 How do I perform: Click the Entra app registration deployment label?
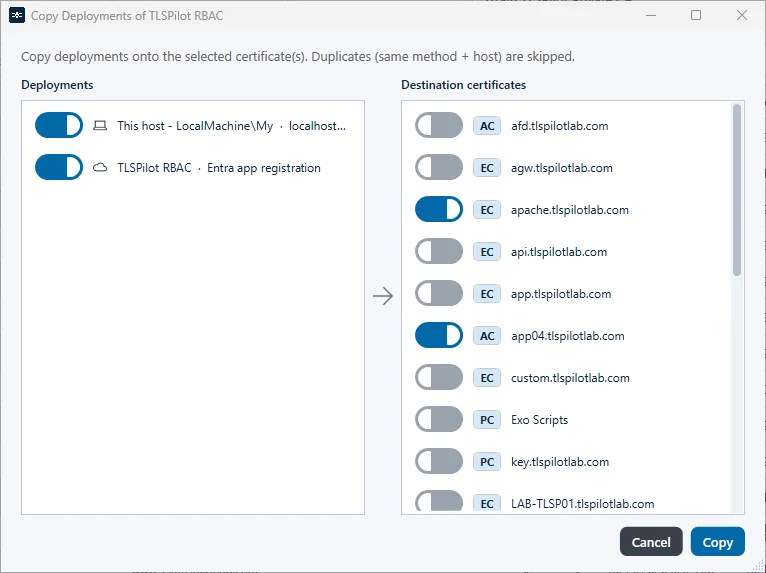(264, 168)
